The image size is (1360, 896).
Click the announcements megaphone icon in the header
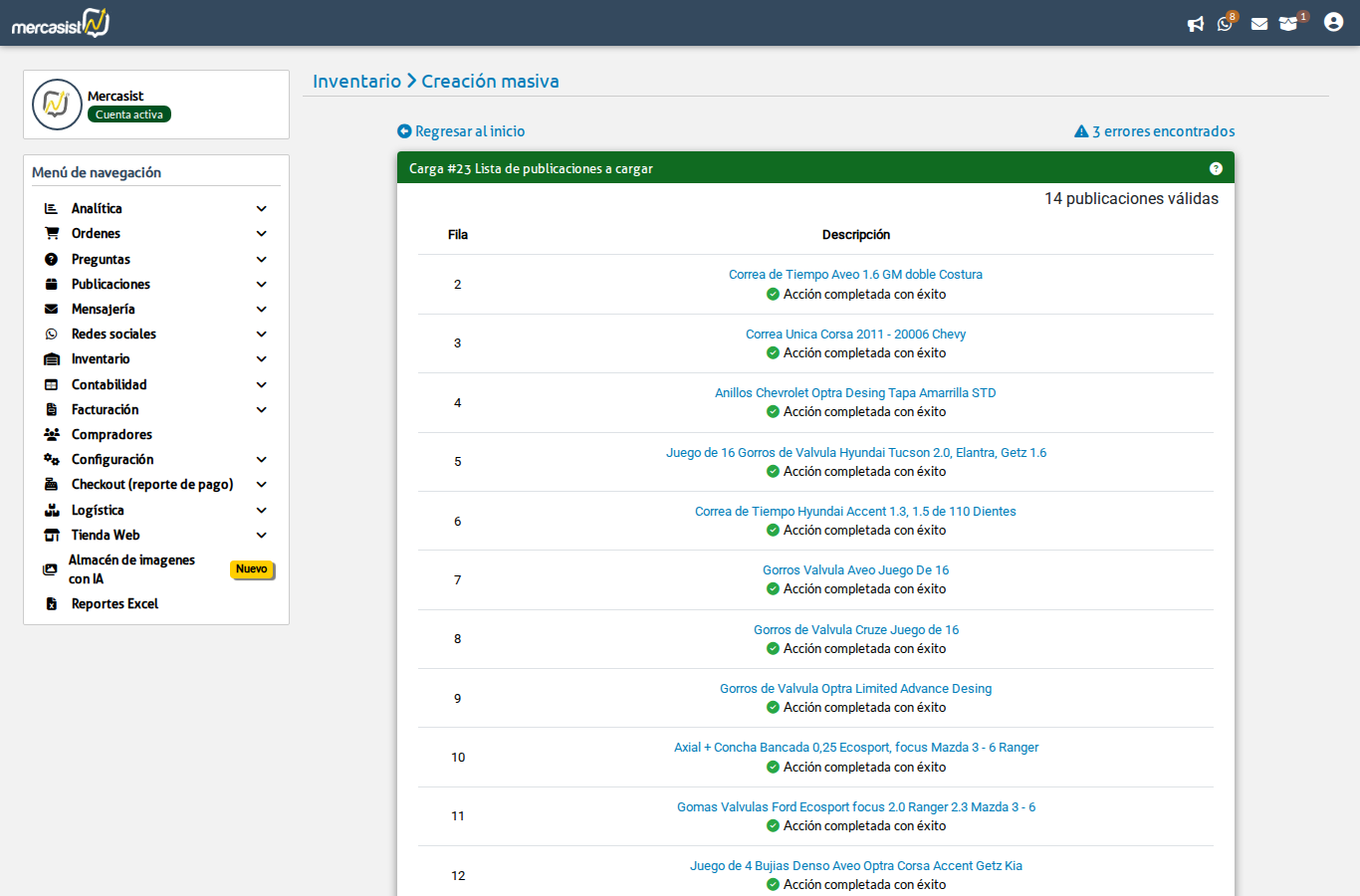click(1196, 23)
